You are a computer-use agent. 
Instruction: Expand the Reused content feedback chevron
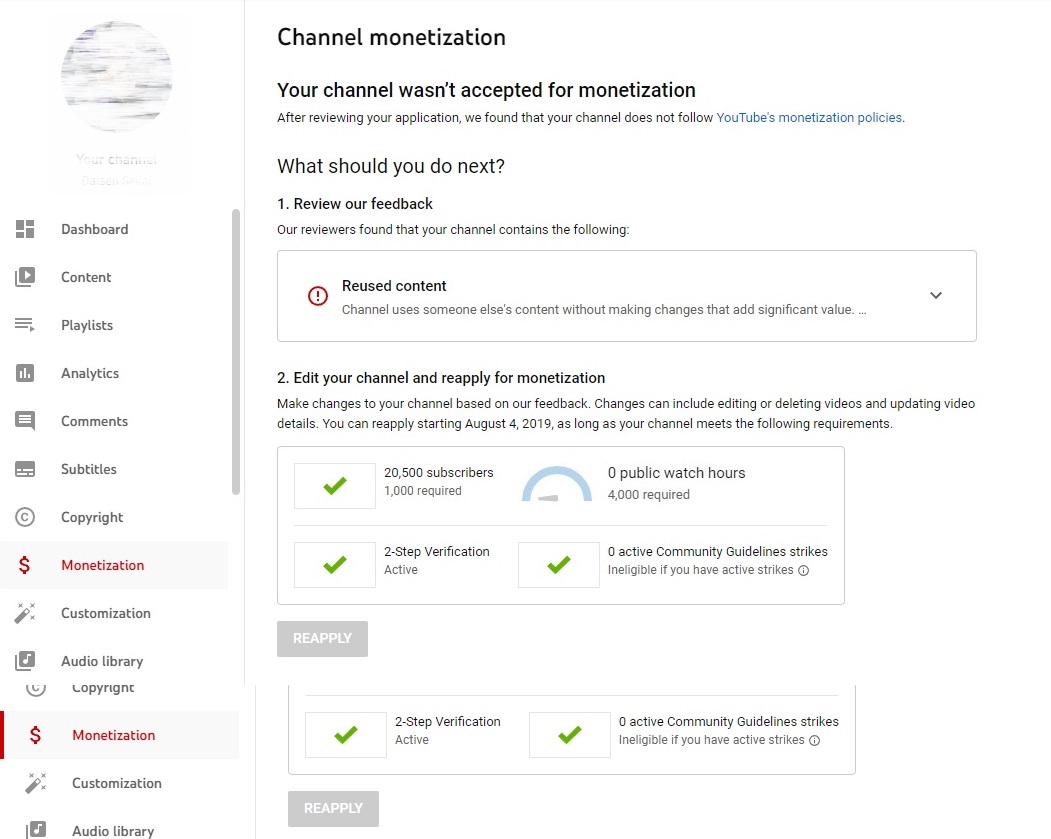pos(936,296)
